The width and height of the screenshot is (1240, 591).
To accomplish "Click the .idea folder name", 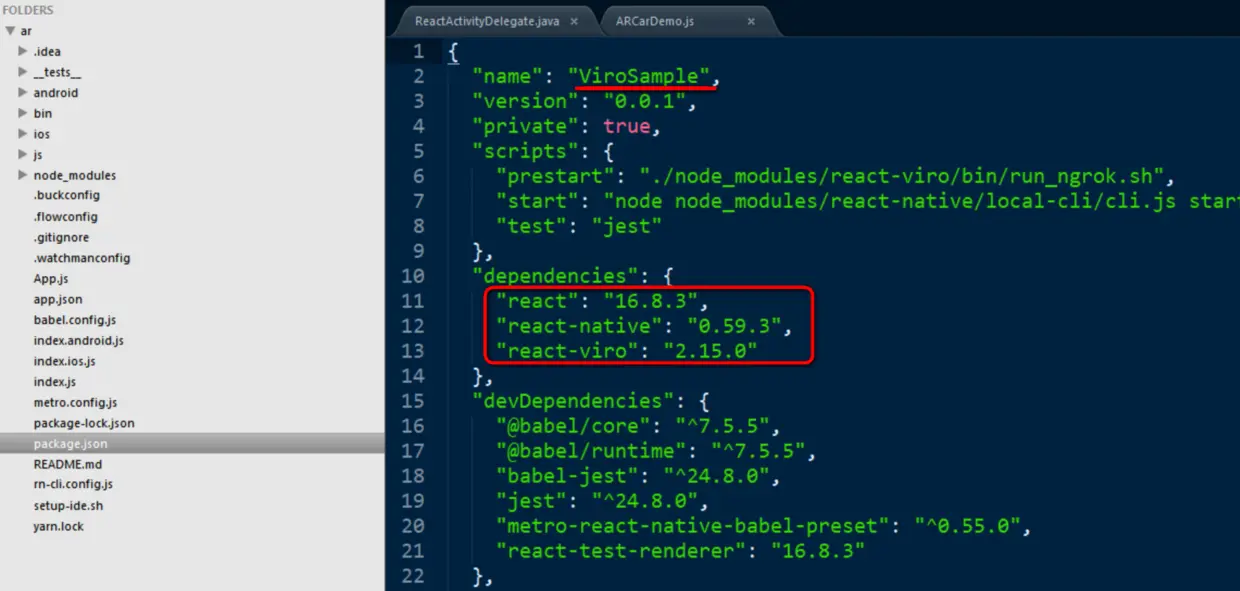I will coord(47,51).
